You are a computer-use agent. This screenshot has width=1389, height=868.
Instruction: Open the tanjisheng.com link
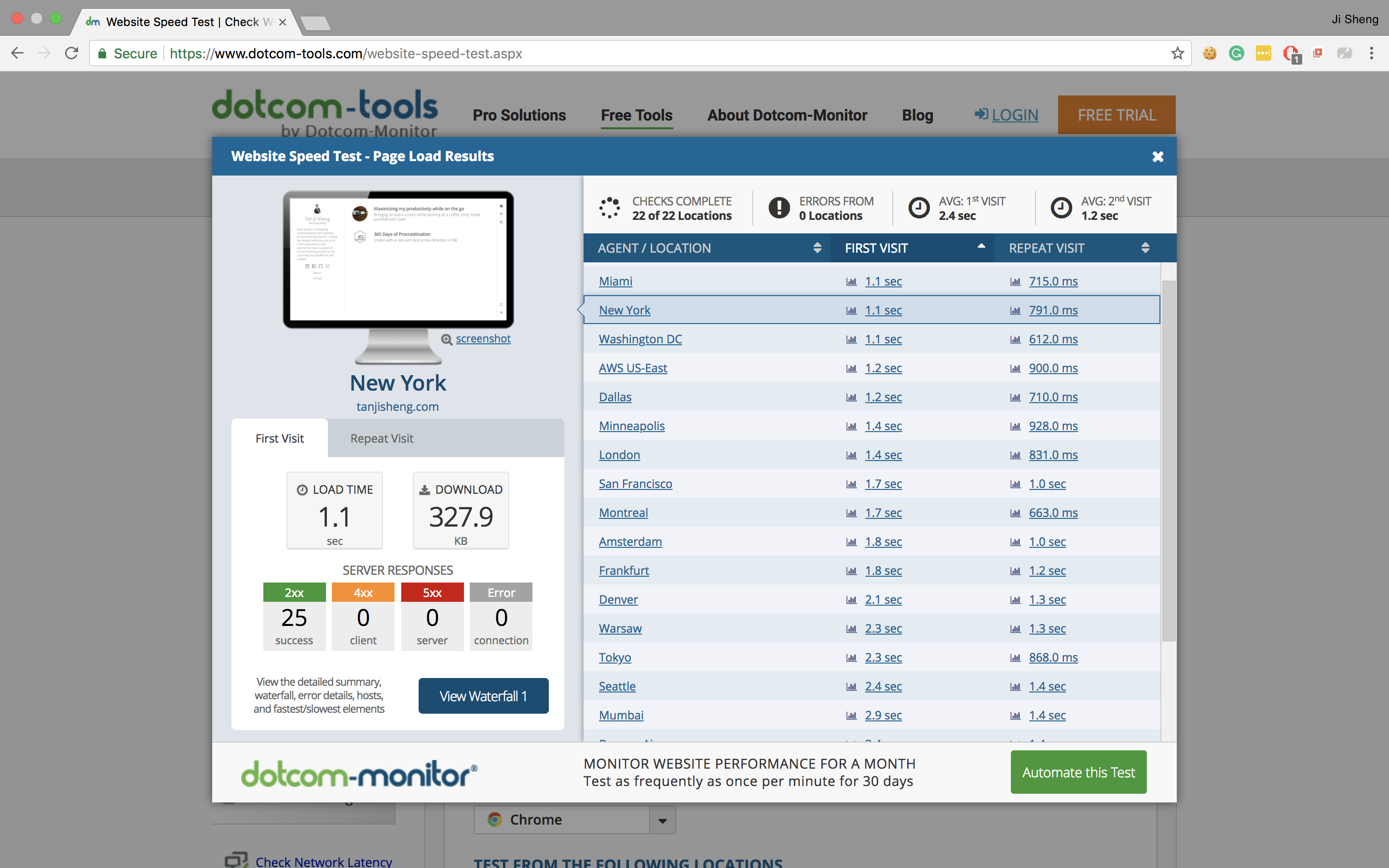pos(397,407)
